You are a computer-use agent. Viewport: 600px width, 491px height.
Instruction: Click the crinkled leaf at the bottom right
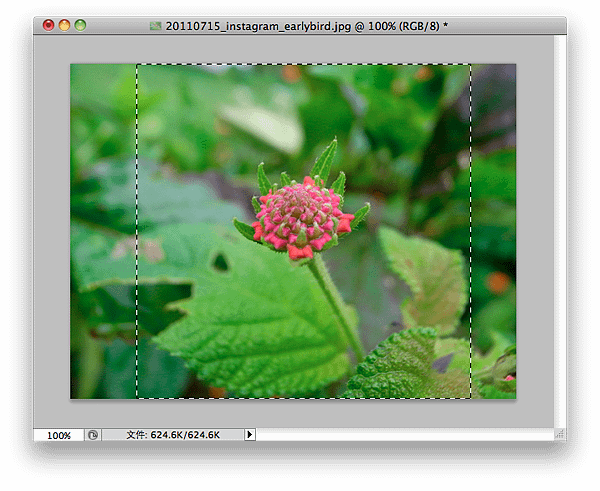click(x=406, y=365)
